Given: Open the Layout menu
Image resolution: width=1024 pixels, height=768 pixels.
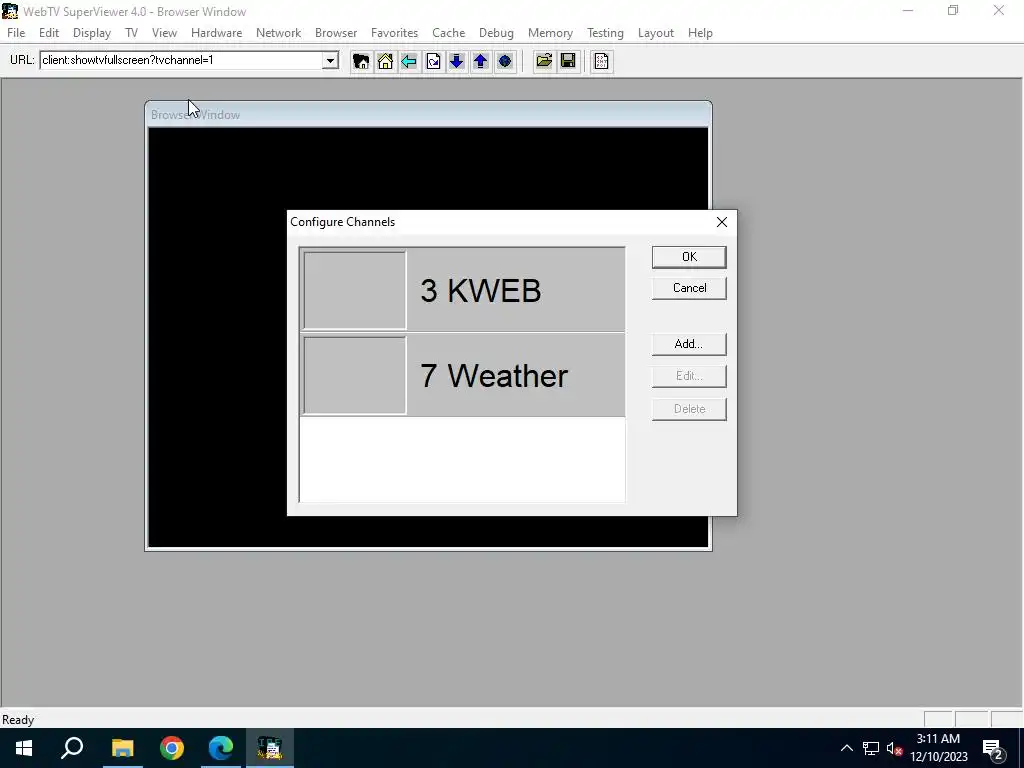Looking at the screenshot, I should pyautogui.click(x=656, y=33).
